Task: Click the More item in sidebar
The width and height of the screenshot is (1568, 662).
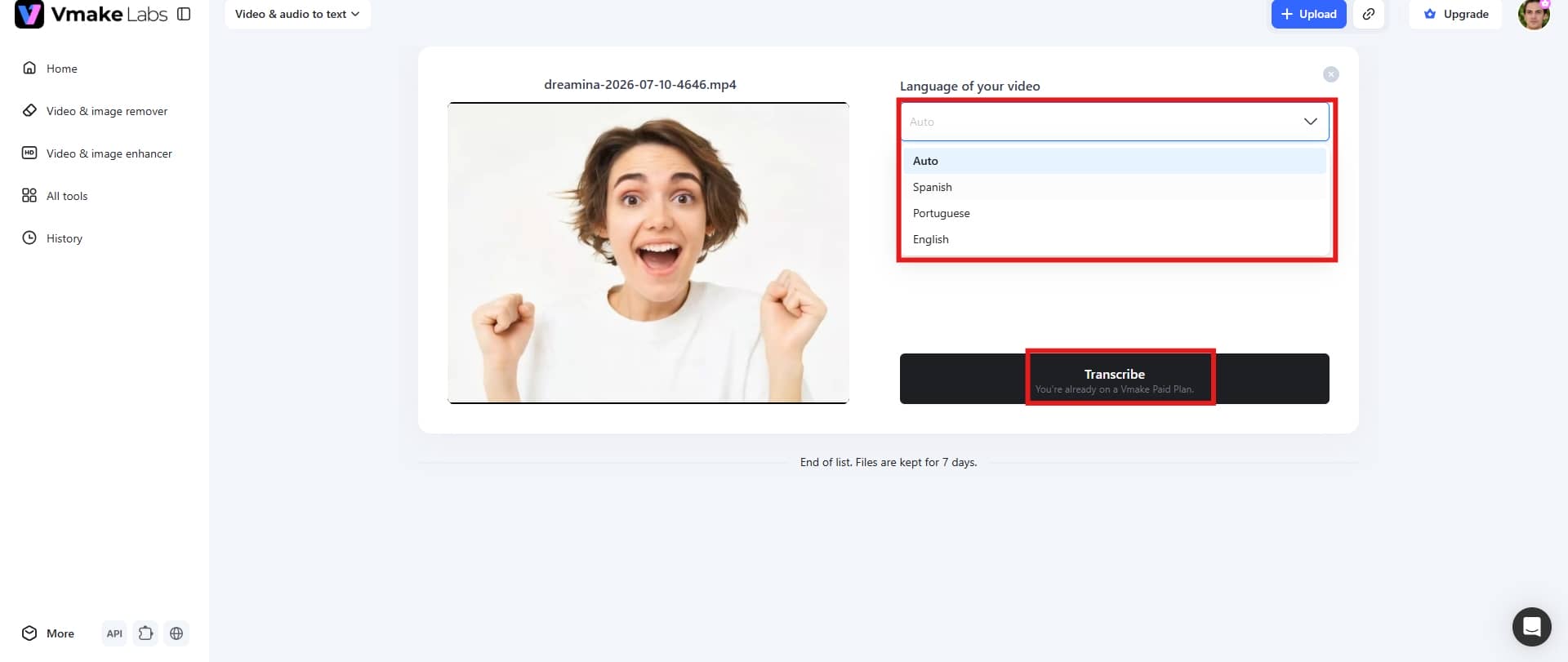Action: tap(49, 633)
